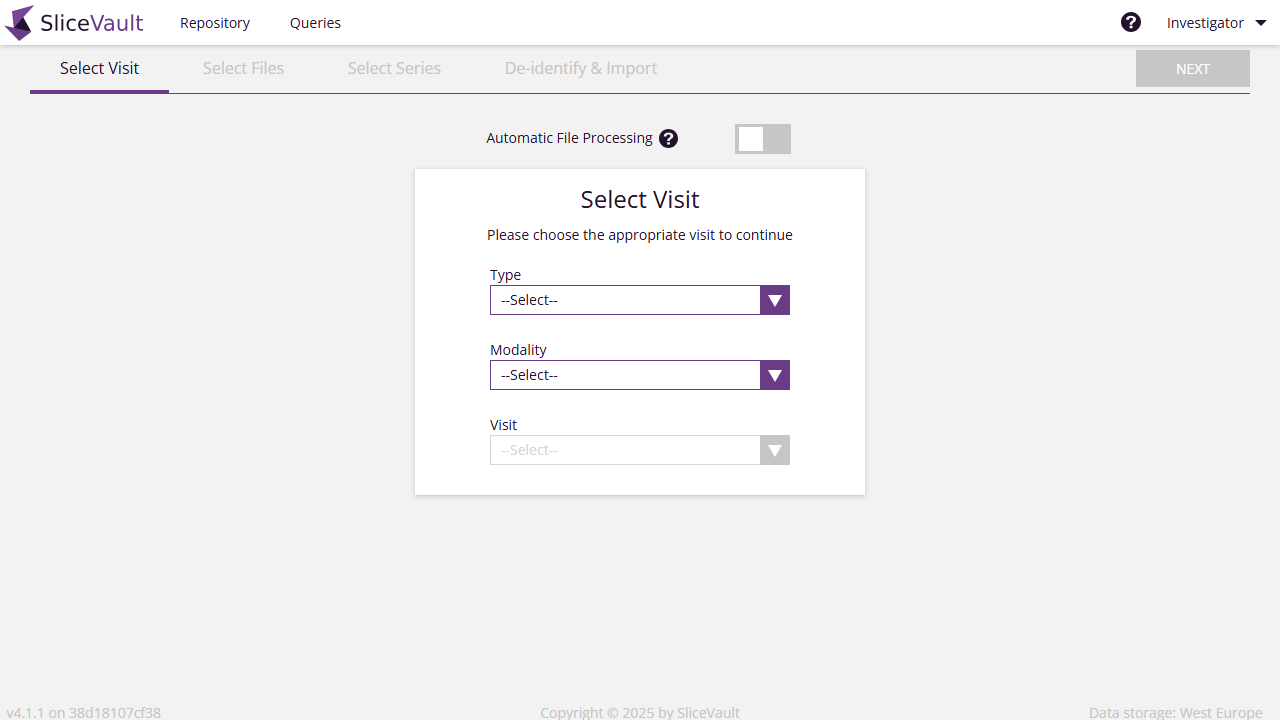1280x720 pixels.
Task: Open the Repository menu
Action: [214, 22]
